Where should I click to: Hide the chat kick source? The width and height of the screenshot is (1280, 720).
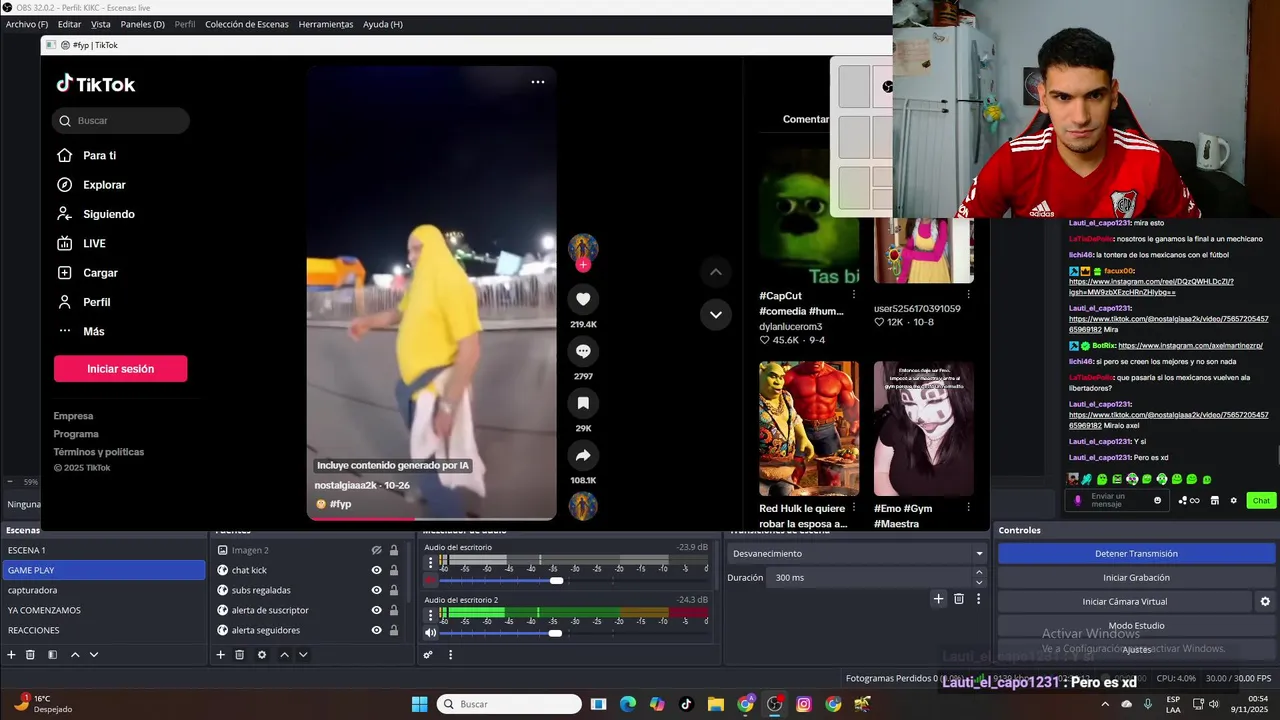coord(377,570)
